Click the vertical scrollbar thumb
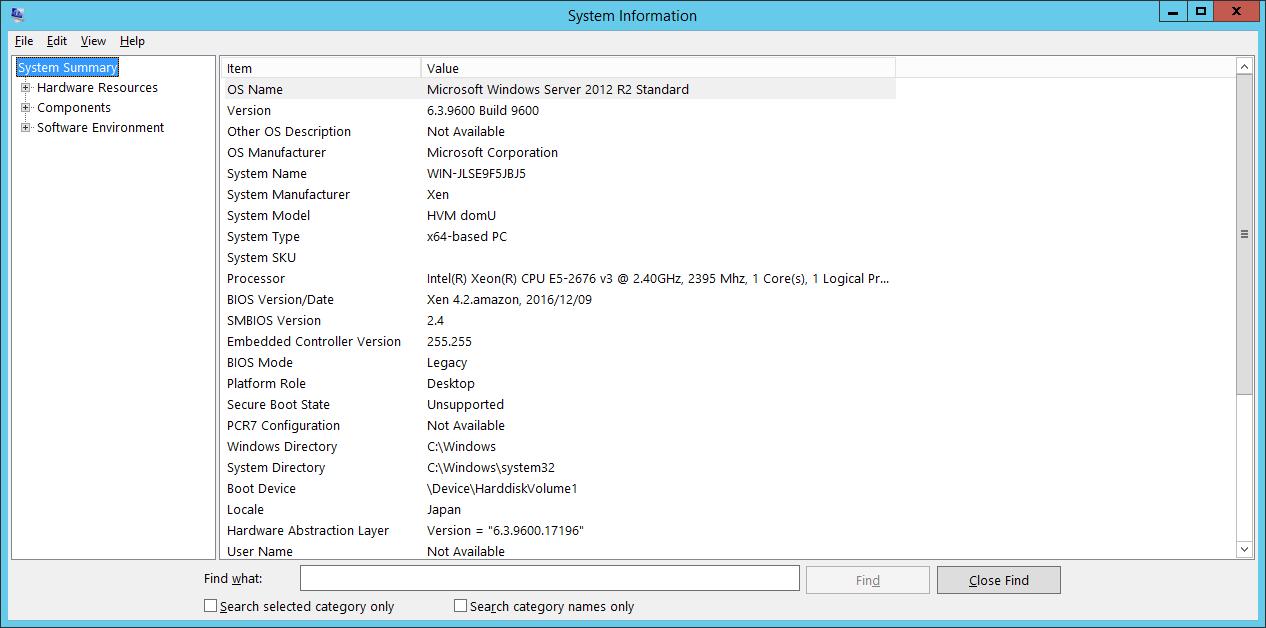1266x628 pixels. 1244,234
